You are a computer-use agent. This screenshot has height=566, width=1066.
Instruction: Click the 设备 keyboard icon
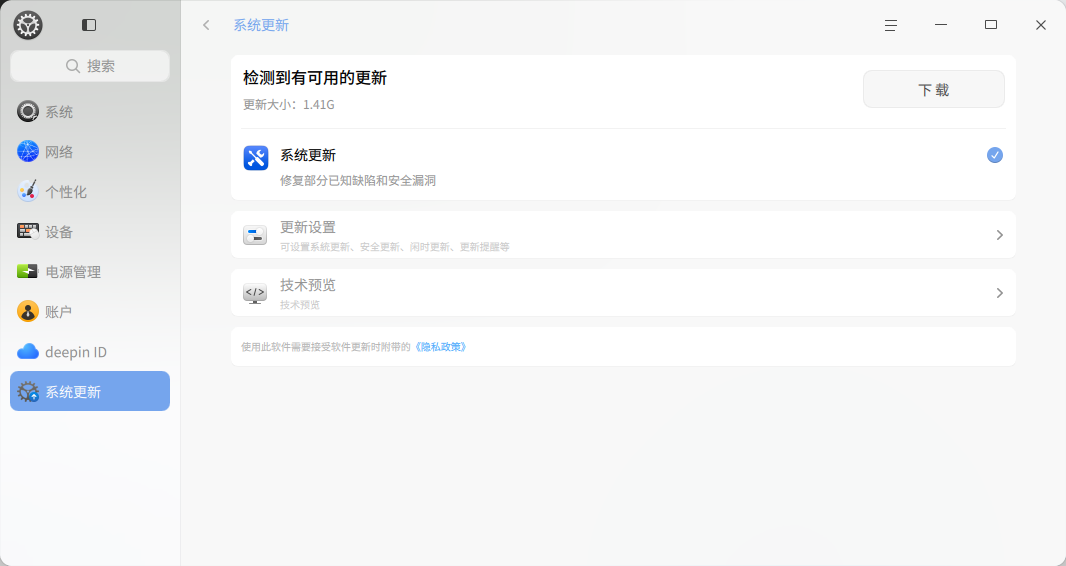pyautogui.click(x=28, y=231)
